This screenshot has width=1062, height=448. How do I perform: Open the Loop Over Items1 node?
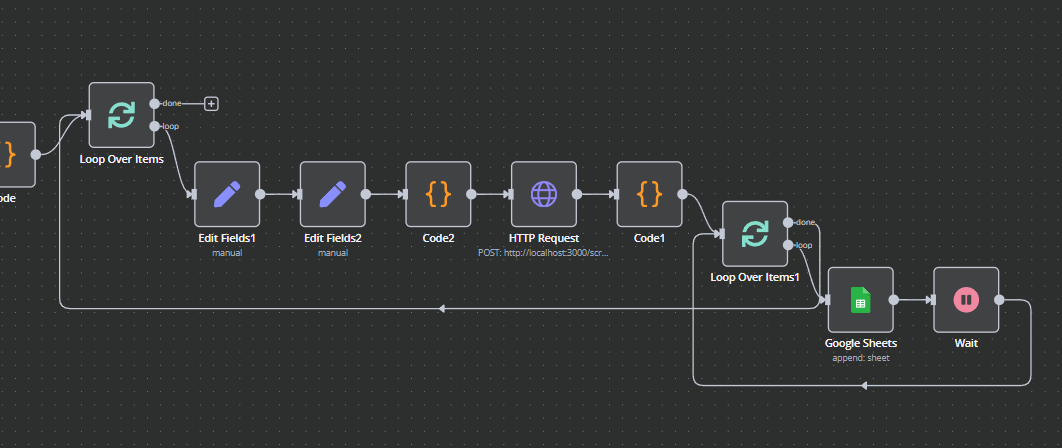point(755,234)
